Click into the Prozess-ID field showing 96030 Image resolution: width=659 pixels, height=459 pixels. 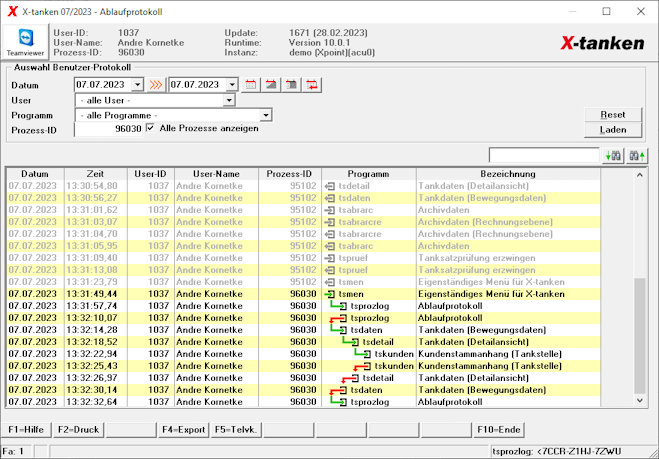pyautogui.click(x=108, y=129)
